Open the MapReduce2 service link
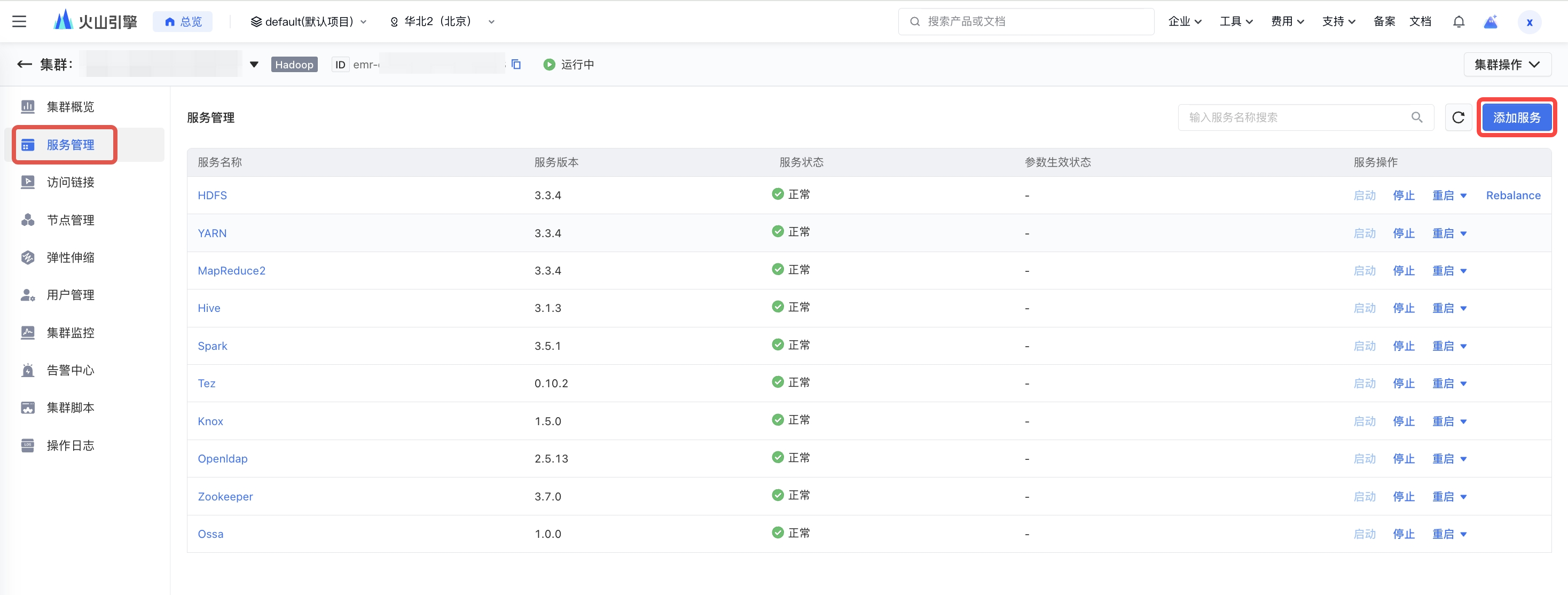 point(231,270)
